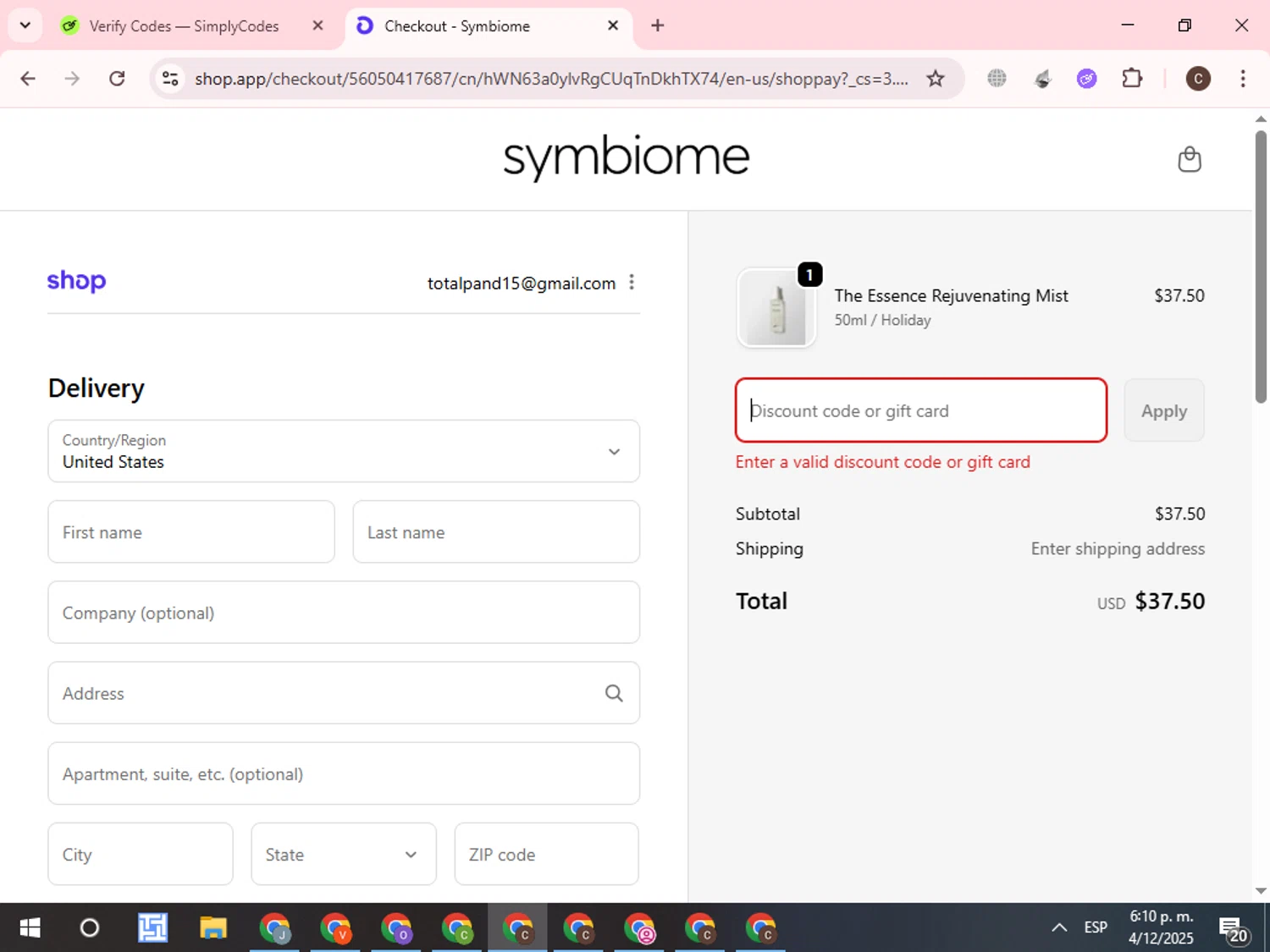Expand the Country/Region dropdown
The width and height of the screenshot is (1270, 952).
click(x=344, y=451)
